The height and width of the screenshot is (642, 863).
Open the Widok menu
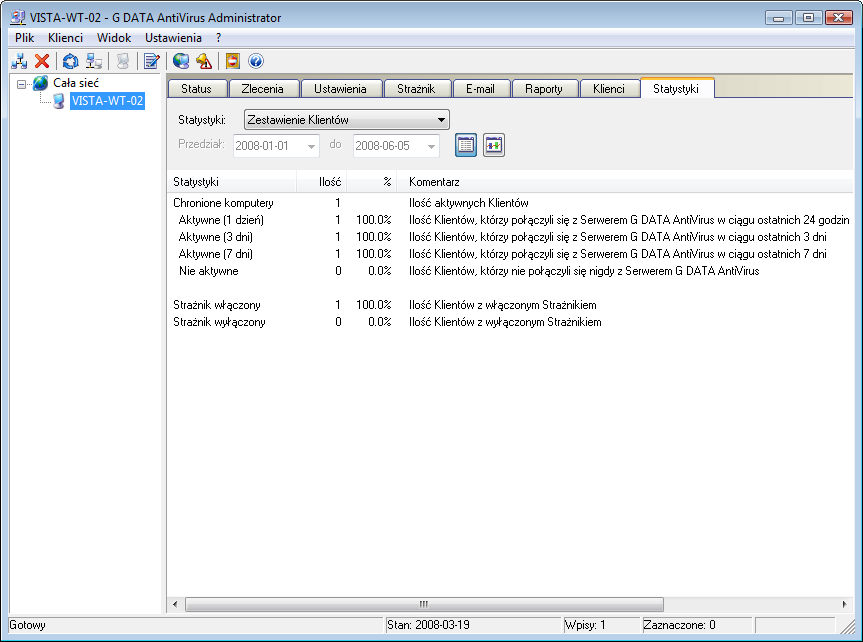point(114,37)
